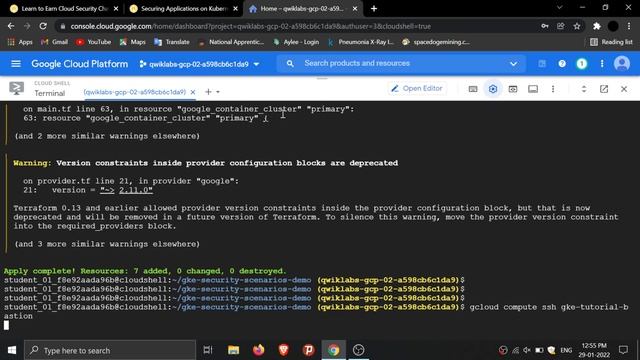This screenshot has width=640, height=360.
Task: Toggle Cloud Shell panel maximize/restore arrows
Action: [584, 89]
